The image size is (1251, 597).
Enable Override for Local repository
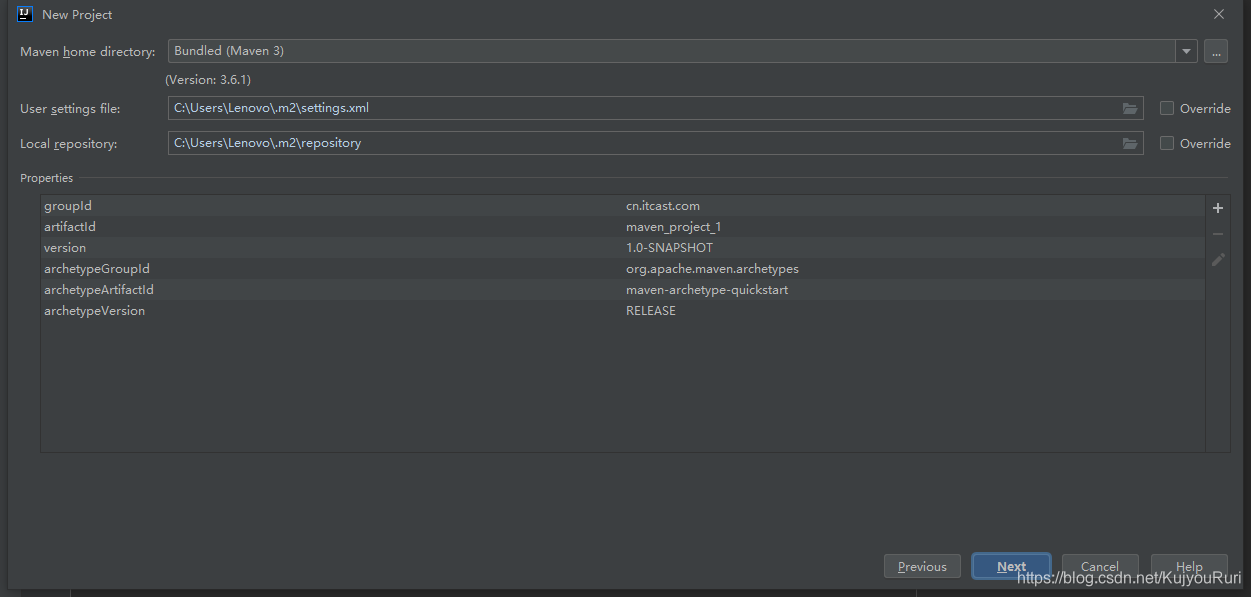pyautogui.click(x=1167, y=143)
